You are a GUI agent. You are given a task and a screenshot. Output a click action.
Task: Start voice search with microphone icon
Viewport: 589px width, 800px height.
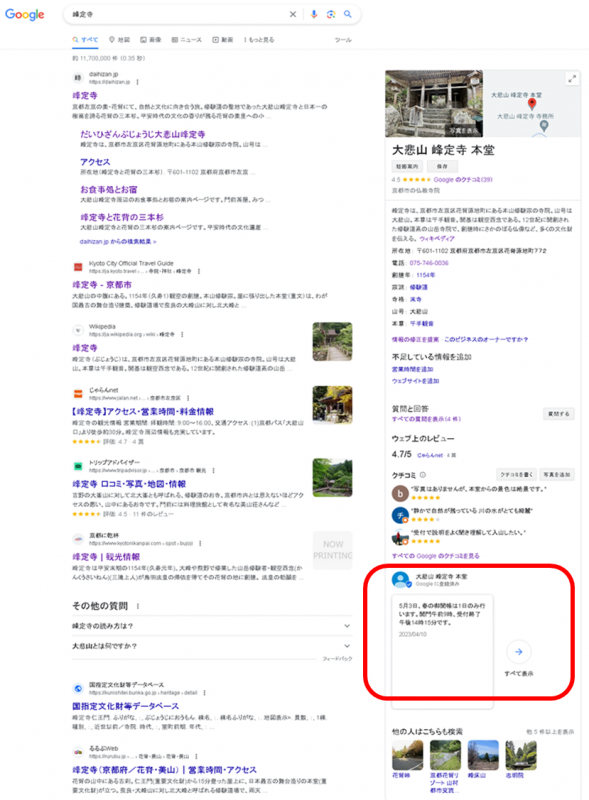[314, 14]
